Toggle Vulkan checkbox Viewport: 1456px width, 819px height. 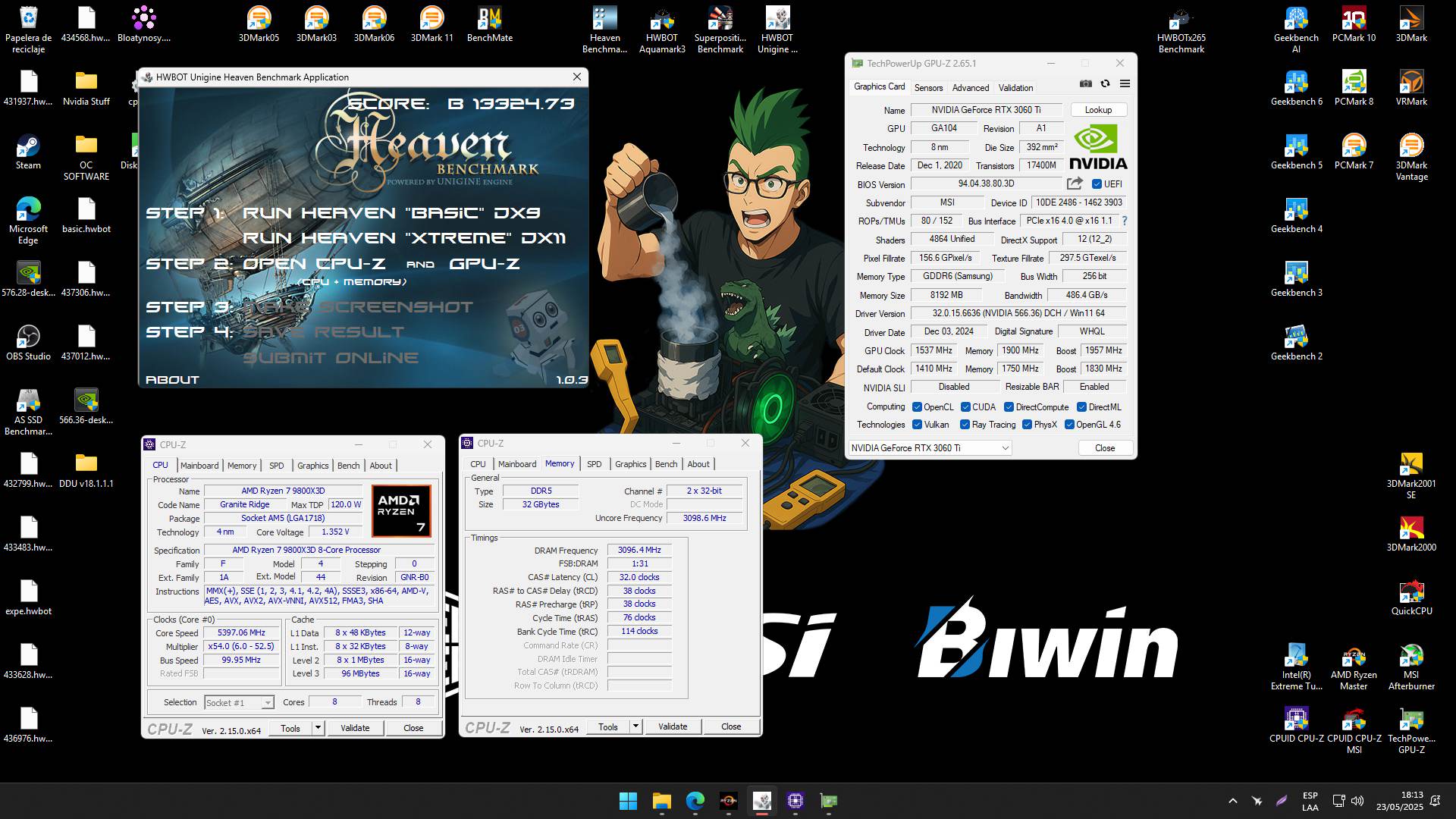click(917, 424)
